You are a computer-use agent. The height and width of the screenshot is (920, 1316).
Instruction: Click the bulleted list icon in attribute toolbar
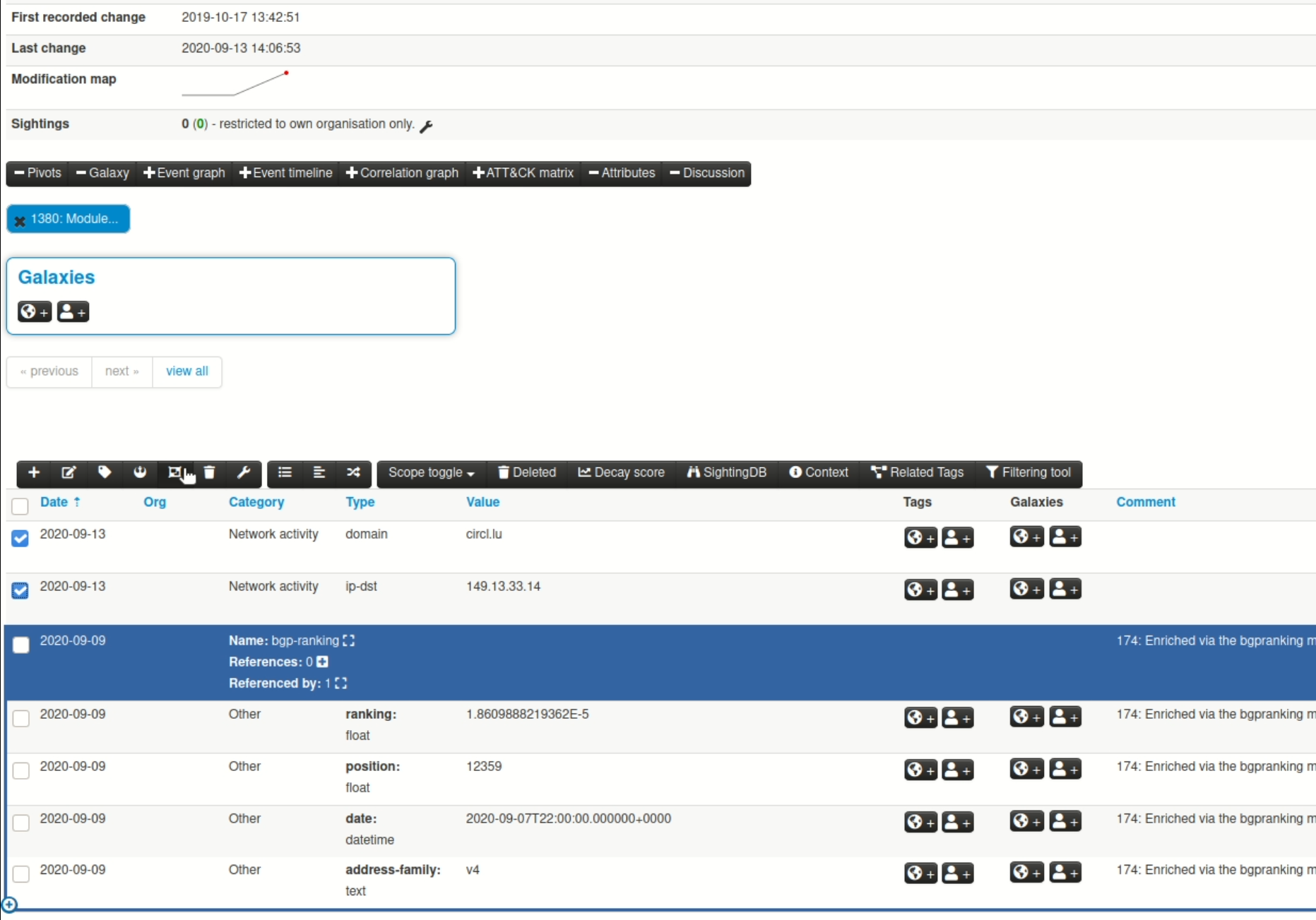[x=285, y=472]
